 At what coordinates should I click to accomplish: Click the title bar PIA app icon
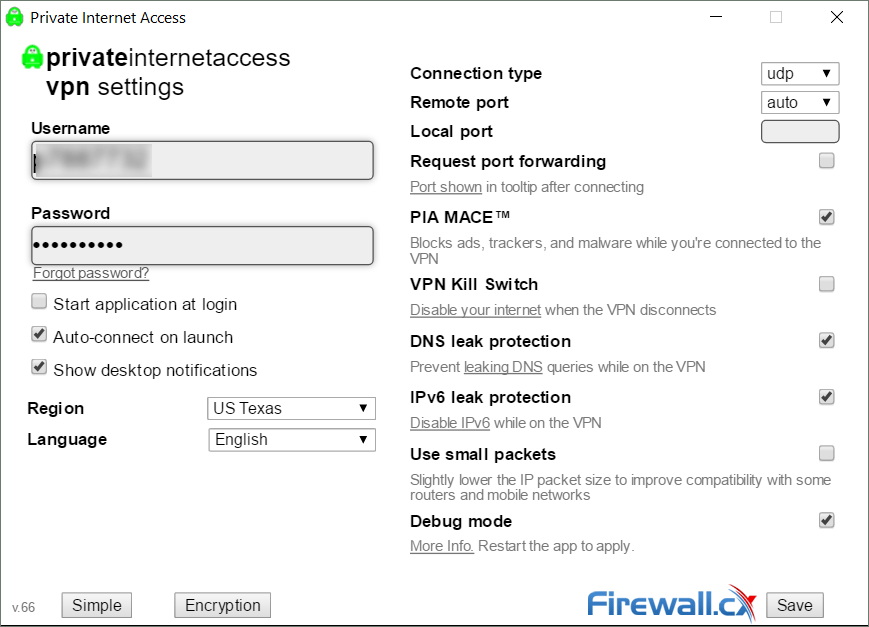point(14,17)
